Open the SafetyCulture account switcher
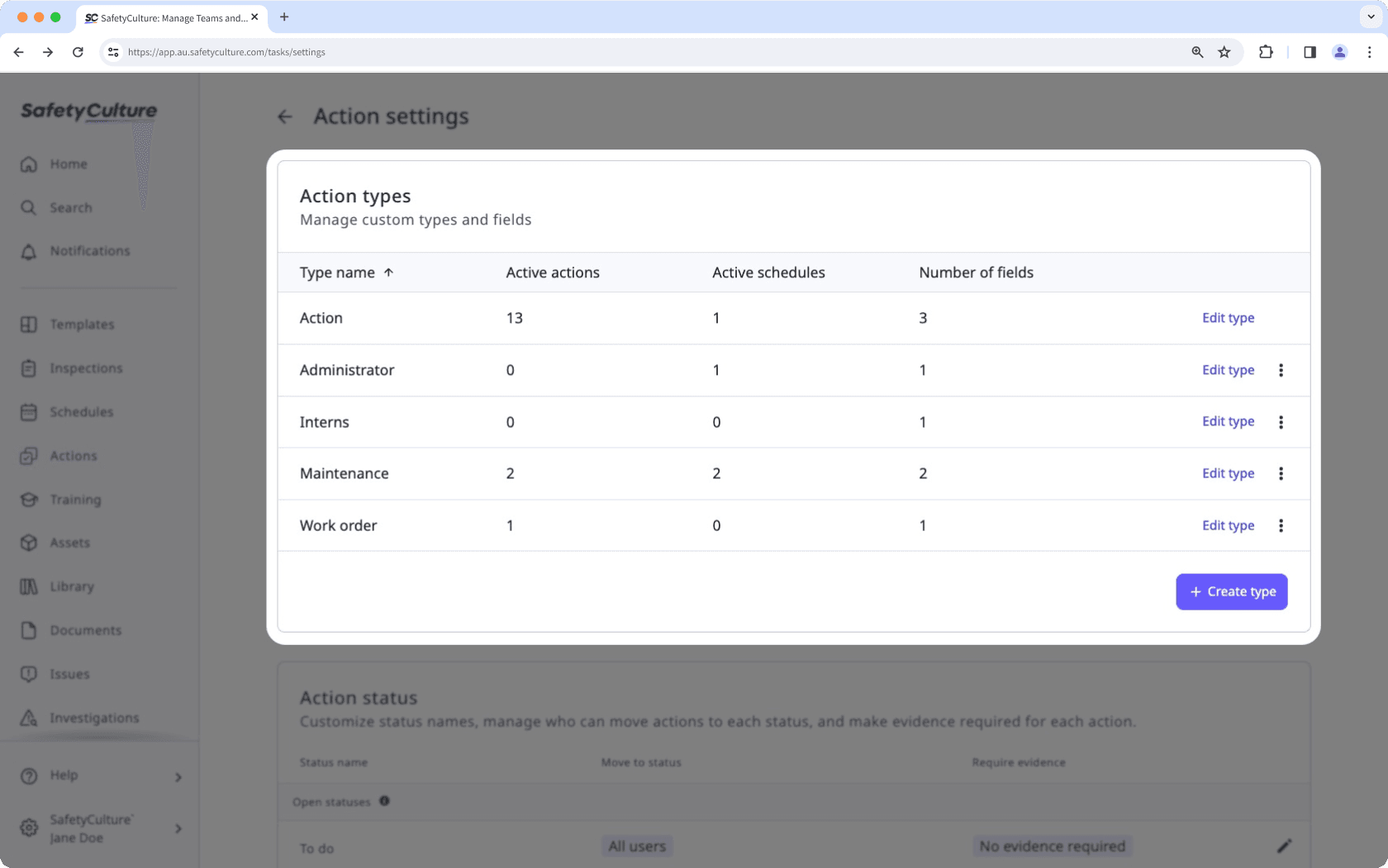Image resolution: width=1388 pixels, height=868 pixels. click(x=177, y=828)
